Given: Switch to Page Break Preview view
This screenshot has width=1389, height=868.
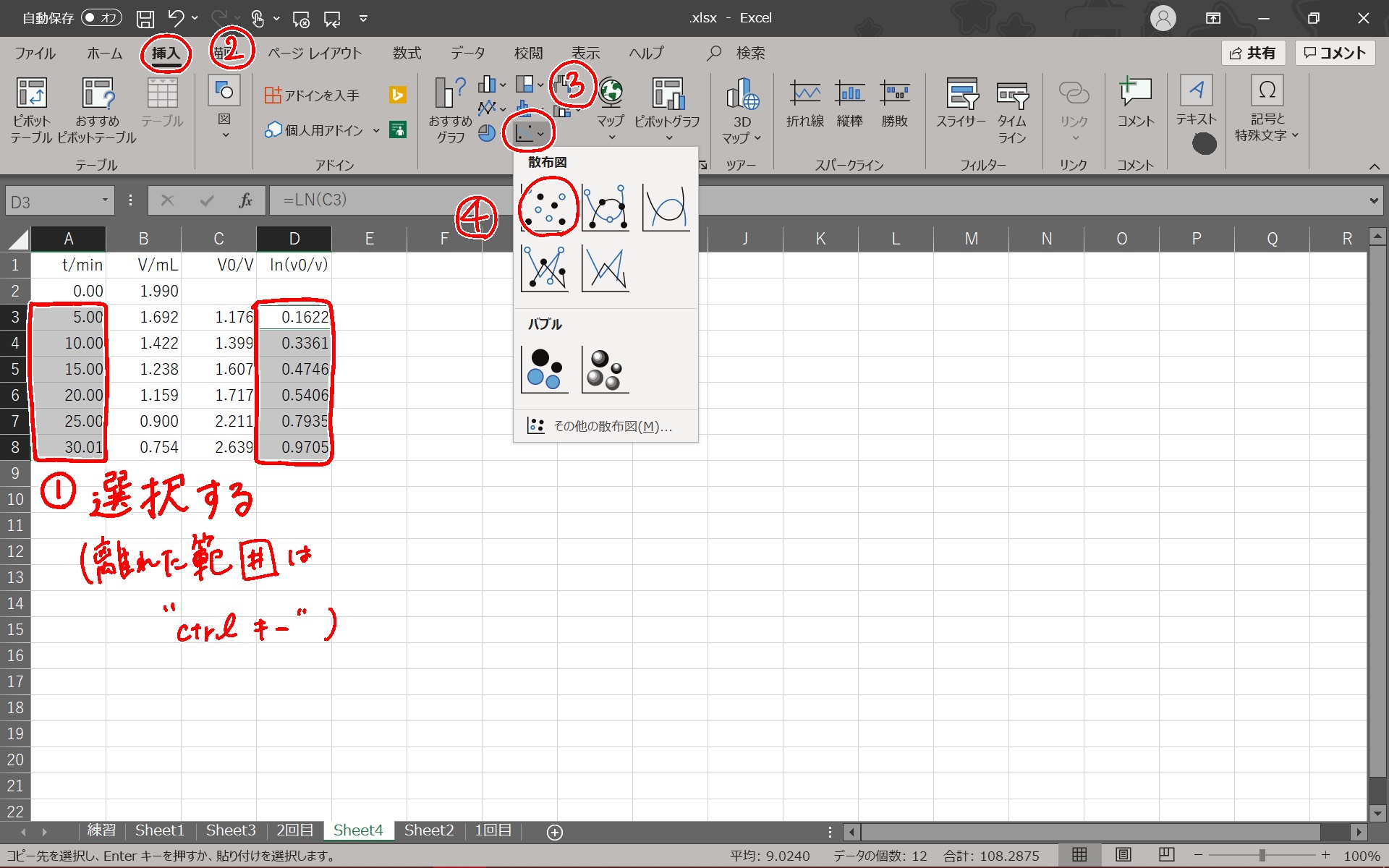Looking at the screenshot, I should [x=1166, y=855].
